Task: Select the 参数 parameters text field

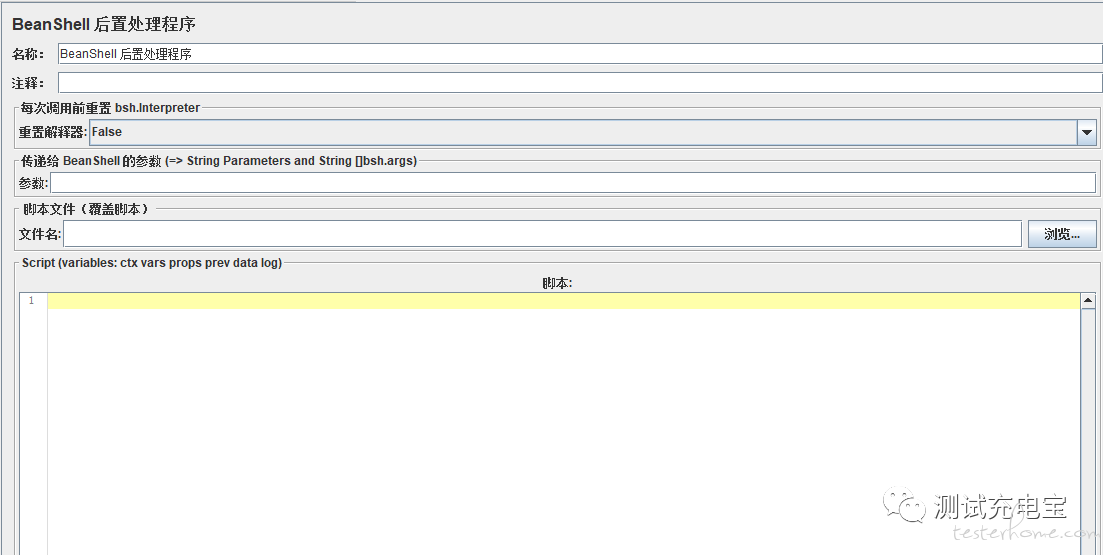Action: click(x=572, y=183)
